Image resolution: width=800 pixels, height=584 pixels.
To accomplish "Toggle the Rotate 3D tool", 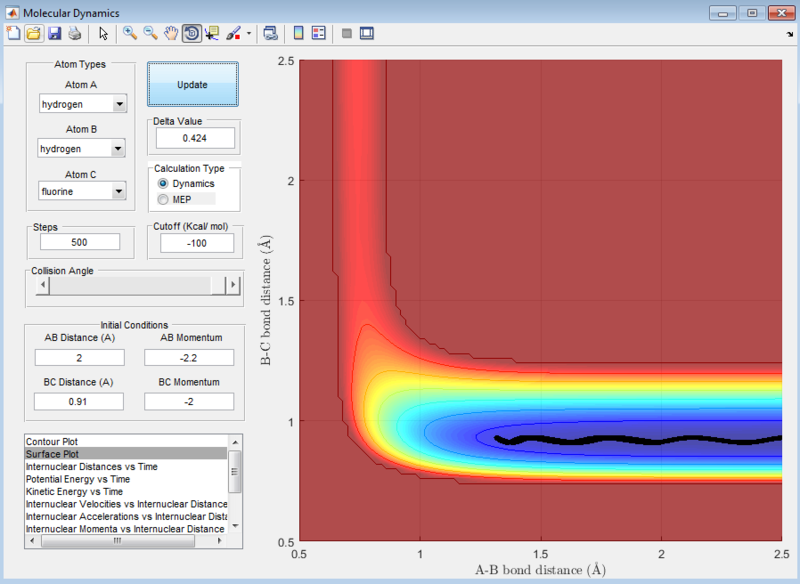I will click(192, 34).
